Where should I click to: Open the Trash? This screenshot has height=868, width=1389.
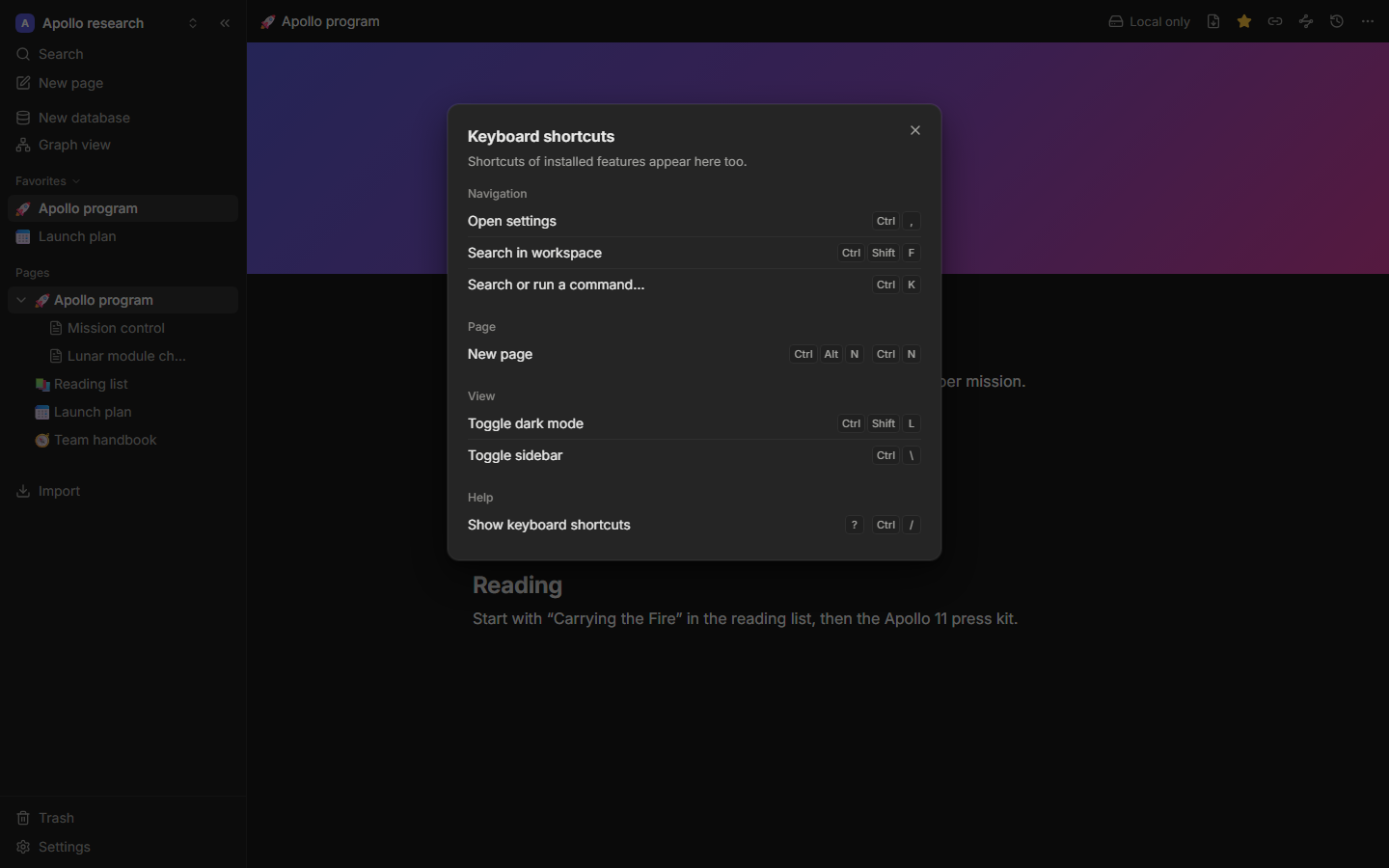[x=123, y=818]
